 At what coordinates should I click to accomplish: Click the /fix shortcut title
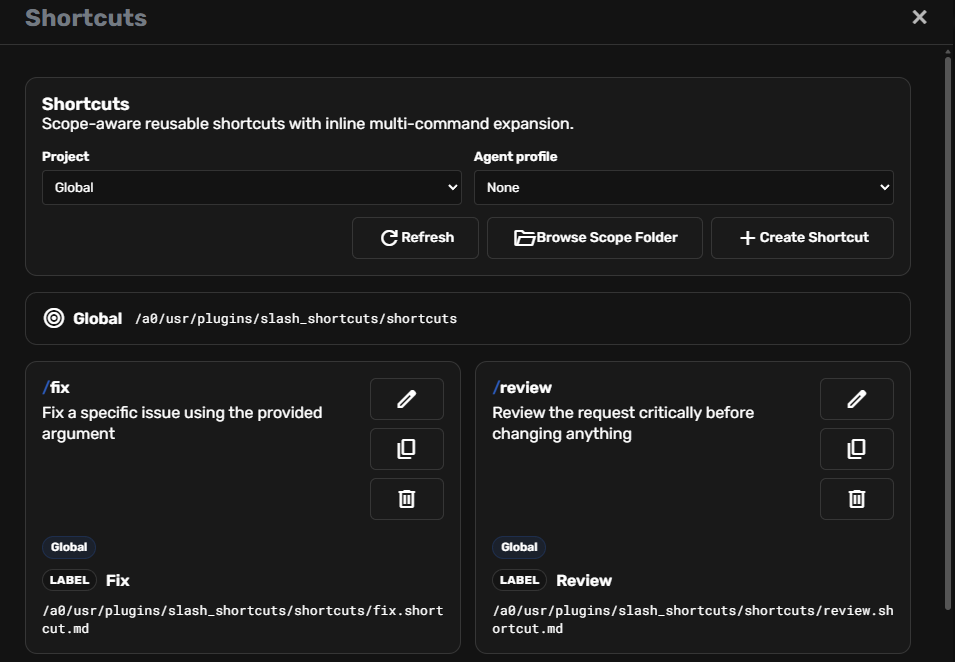tap(56, 387)
